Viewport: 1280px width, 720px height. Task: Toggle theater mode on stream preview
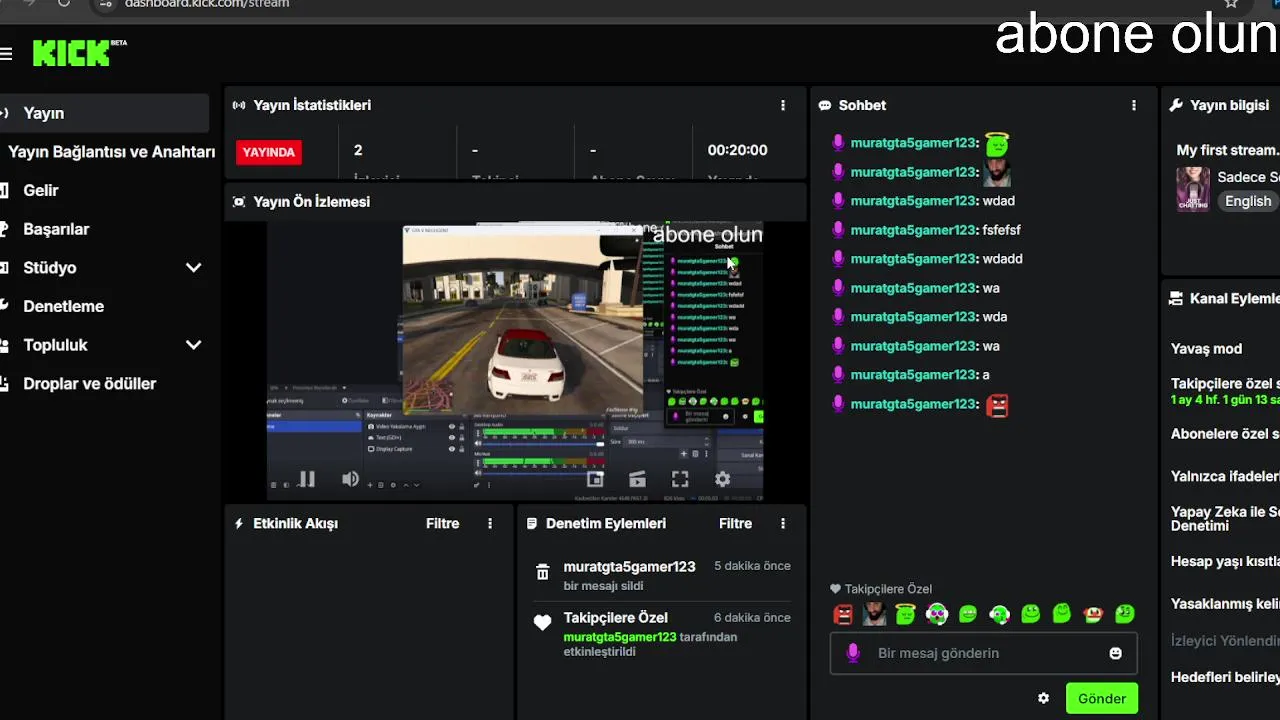pyautogui.click(x=637, y=479)
